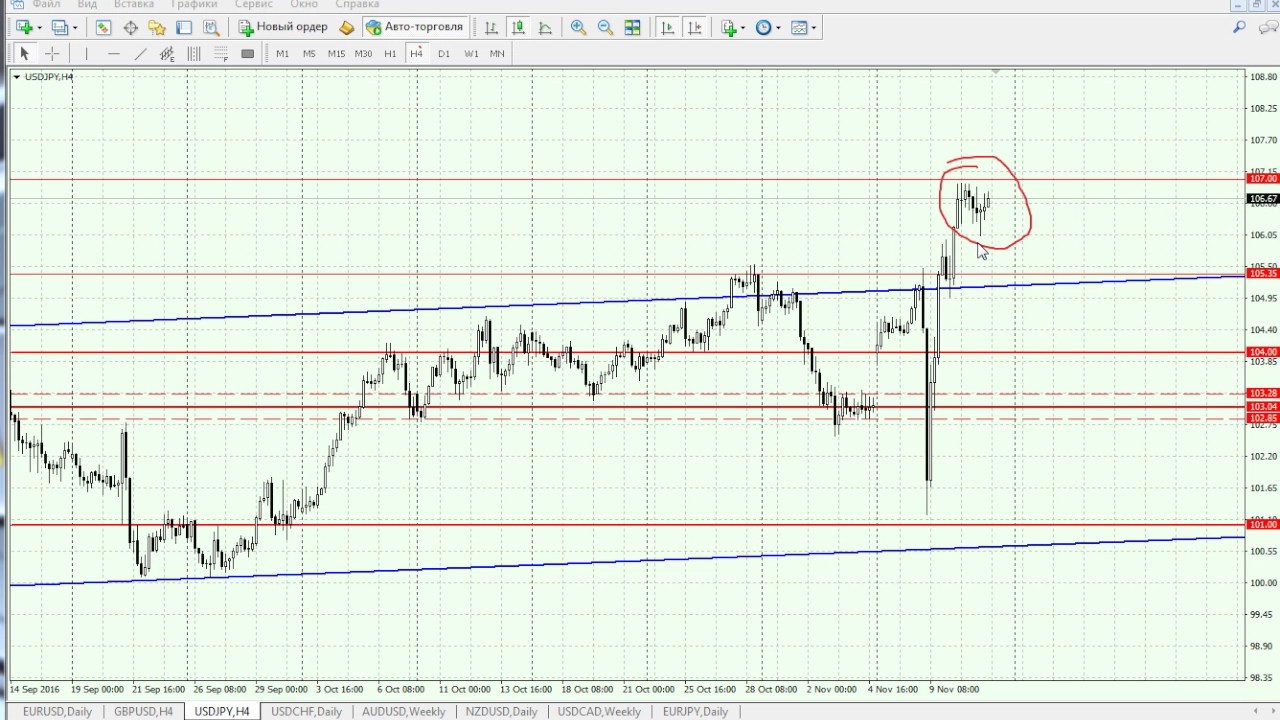Select the equidistant channel tool
The width and height of the screenshot is (1280, 720).
click(x=167, y=54)
